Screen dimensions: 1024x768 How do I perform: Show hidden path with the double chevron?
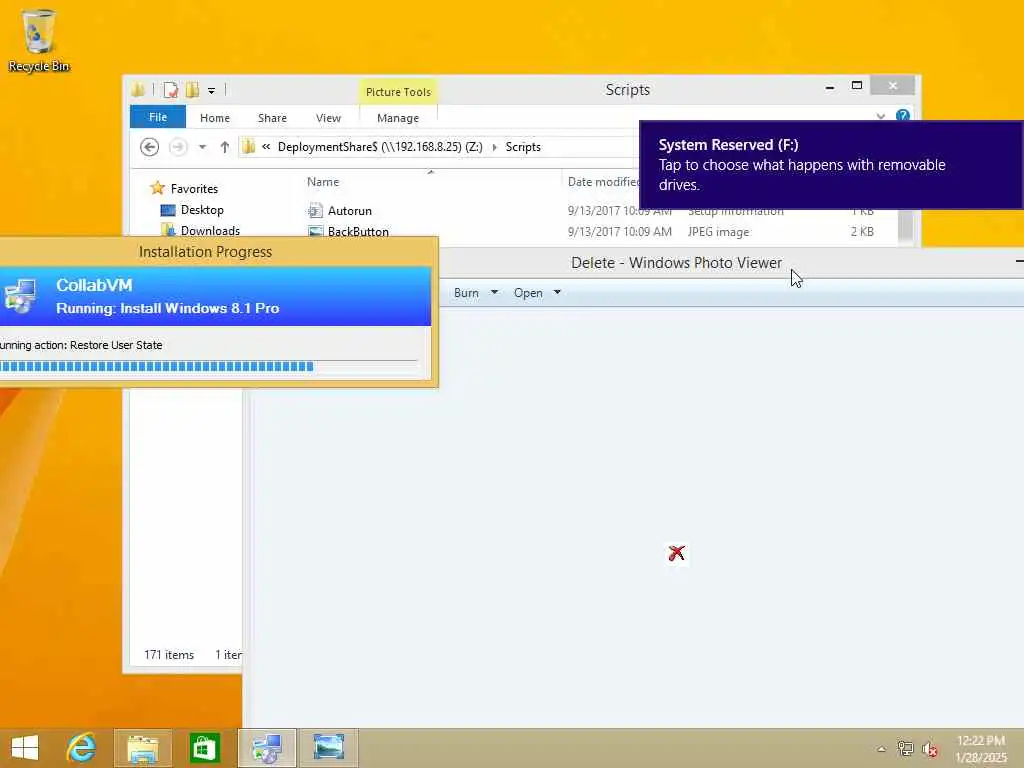click(266, 147)
